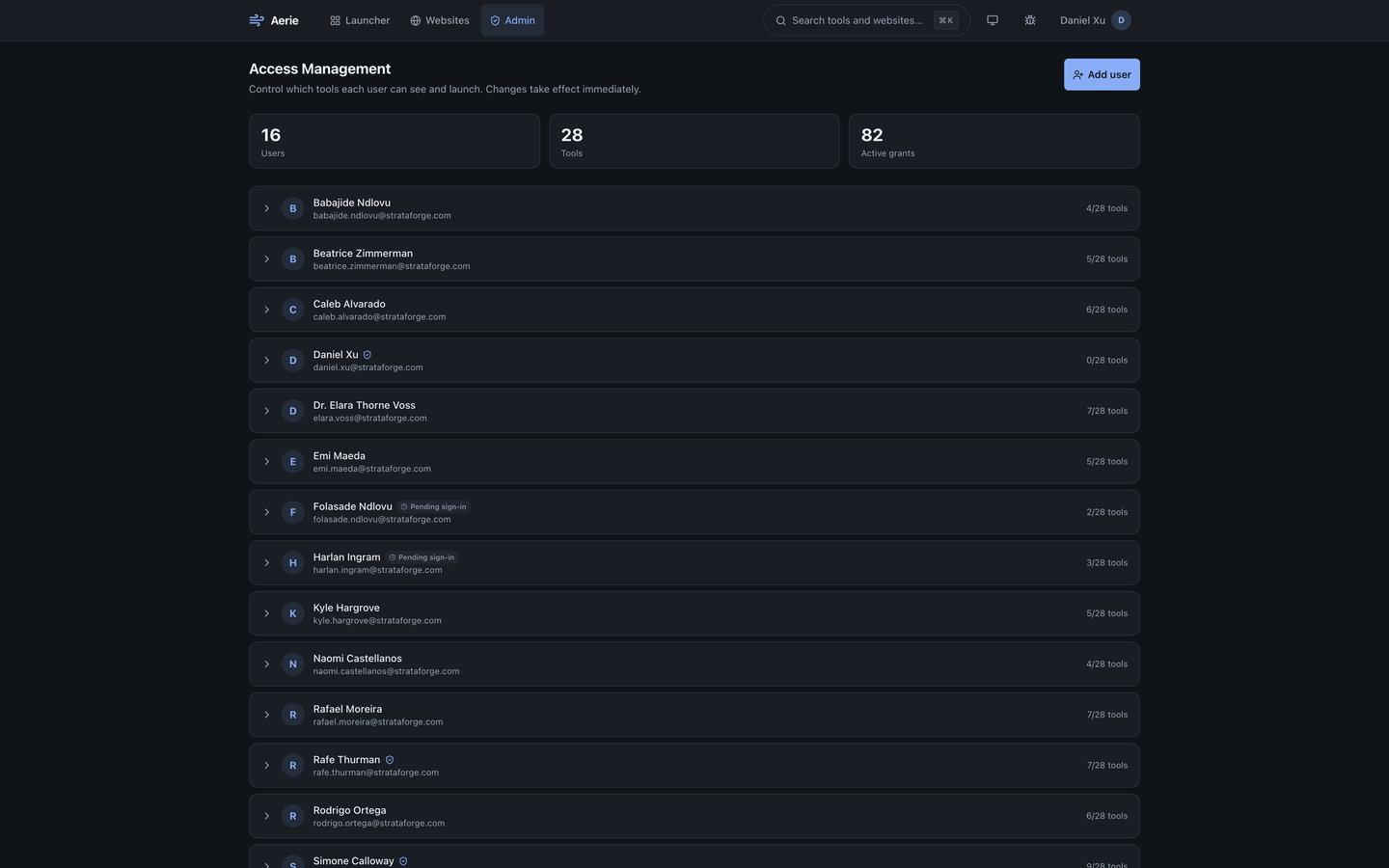Click Rodrigo Ortega's name text
Viewport: 1389px width, 868px height.
coord(349,810)
